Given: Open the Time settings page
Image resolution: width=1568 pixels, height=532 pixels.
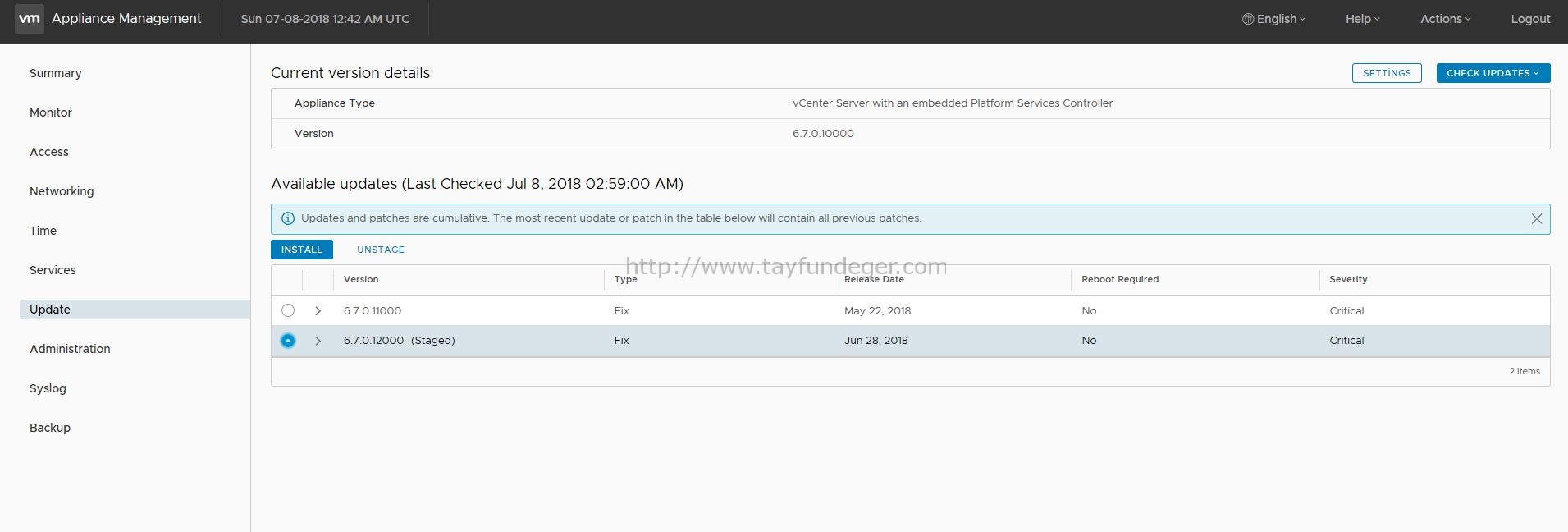Looking at the screenshot, I should pos(43,231).
